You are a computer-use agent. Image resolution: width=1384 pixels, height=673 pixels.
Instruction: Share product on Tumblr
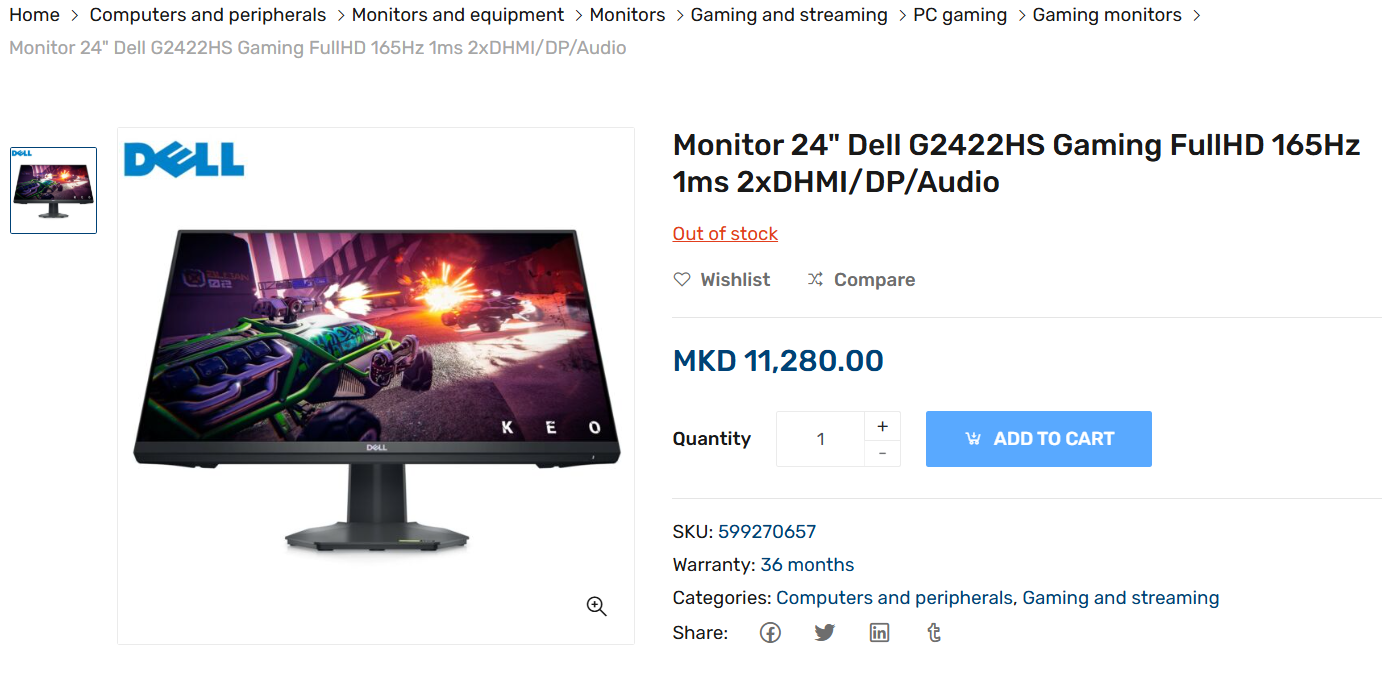click(934, 633)
